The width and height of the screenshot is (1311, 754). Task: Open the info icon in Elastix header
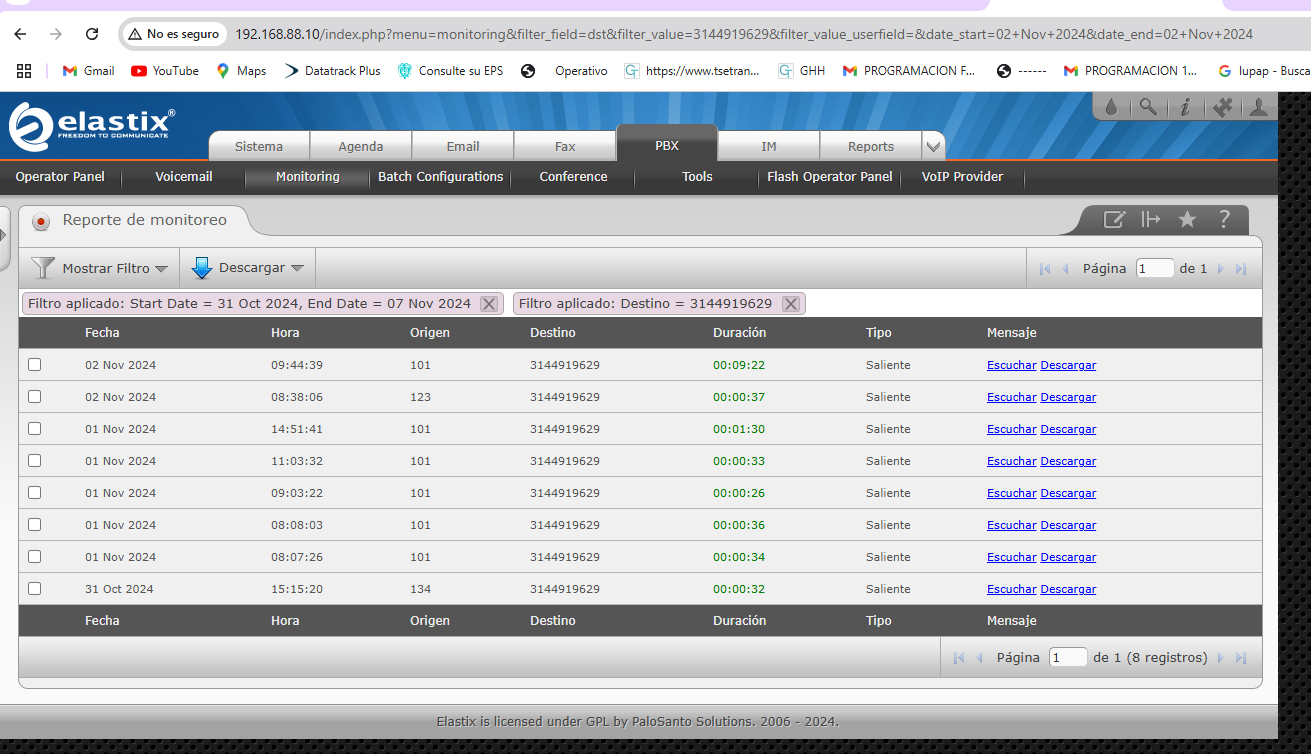[1185, 107]
